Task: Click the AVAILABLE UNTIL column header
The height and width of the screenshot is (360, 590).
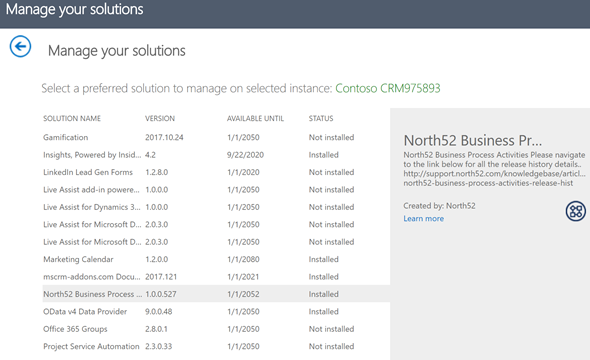Action: [x=255, y=118]
